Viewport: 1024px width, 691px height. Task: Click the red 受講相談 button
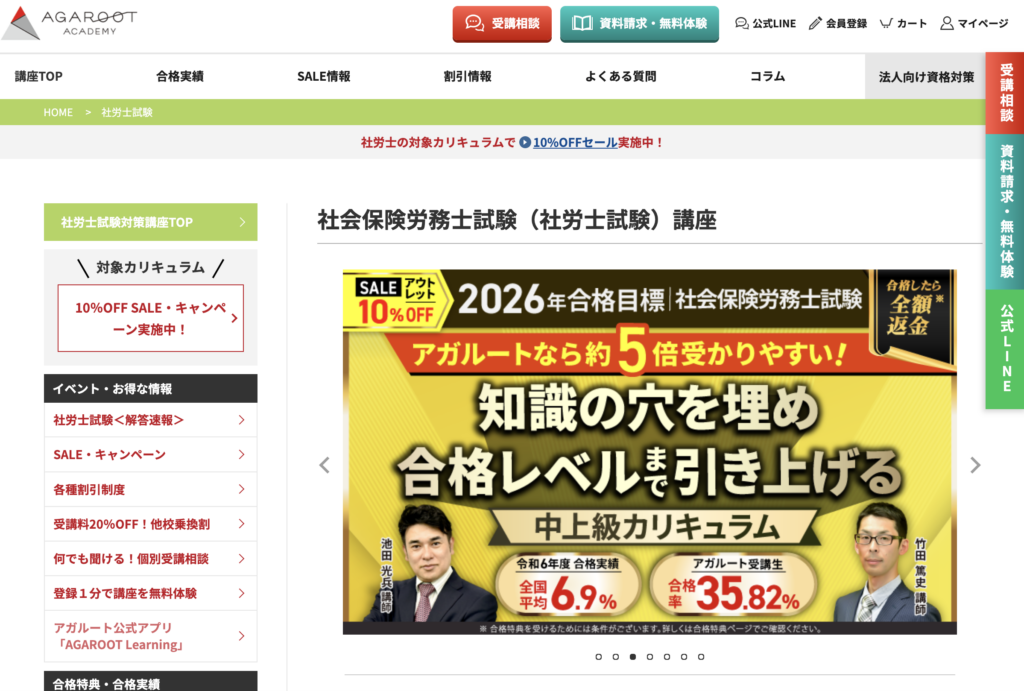point(502,24)
